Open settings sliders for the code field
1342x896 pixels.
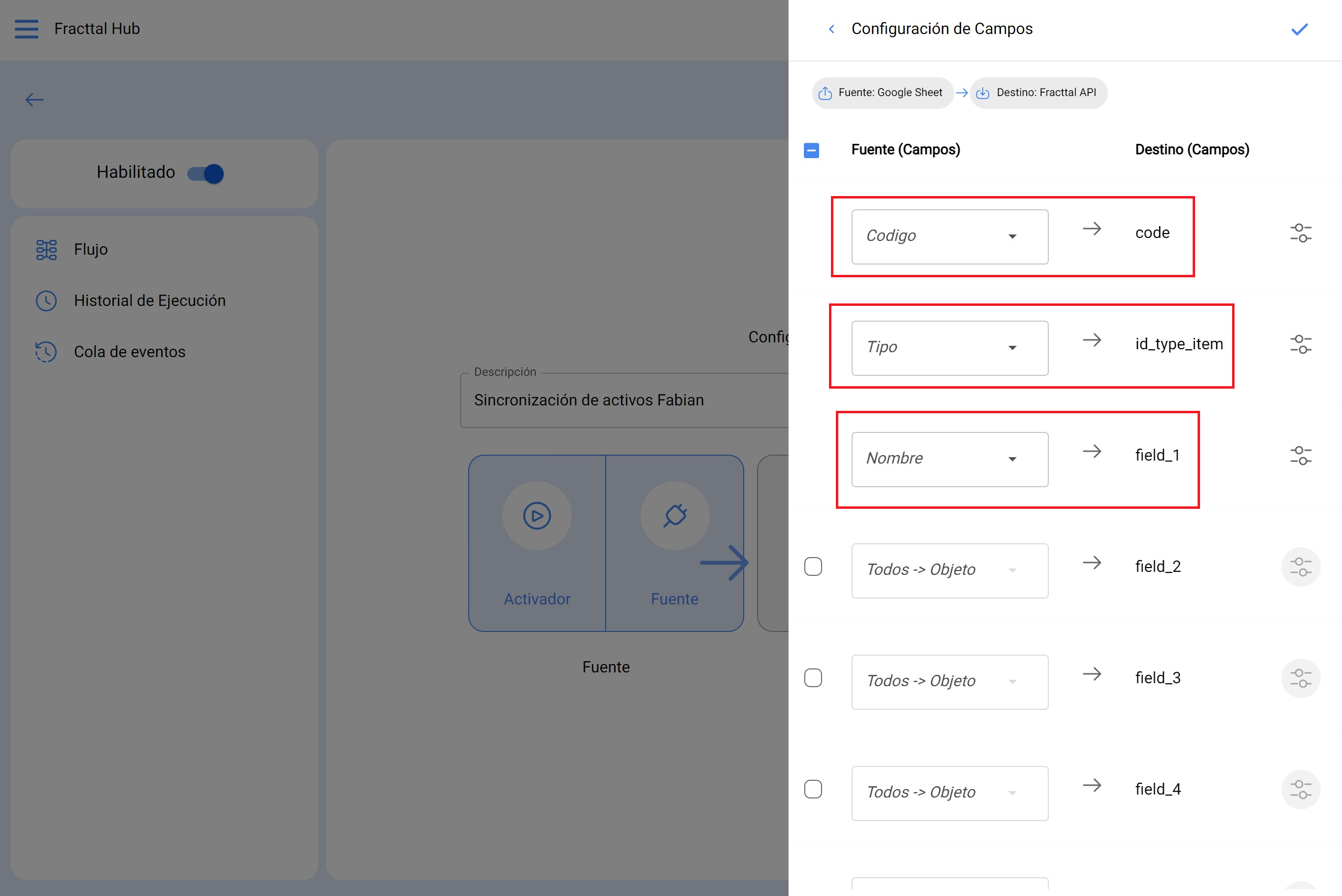click(1300, 233)
